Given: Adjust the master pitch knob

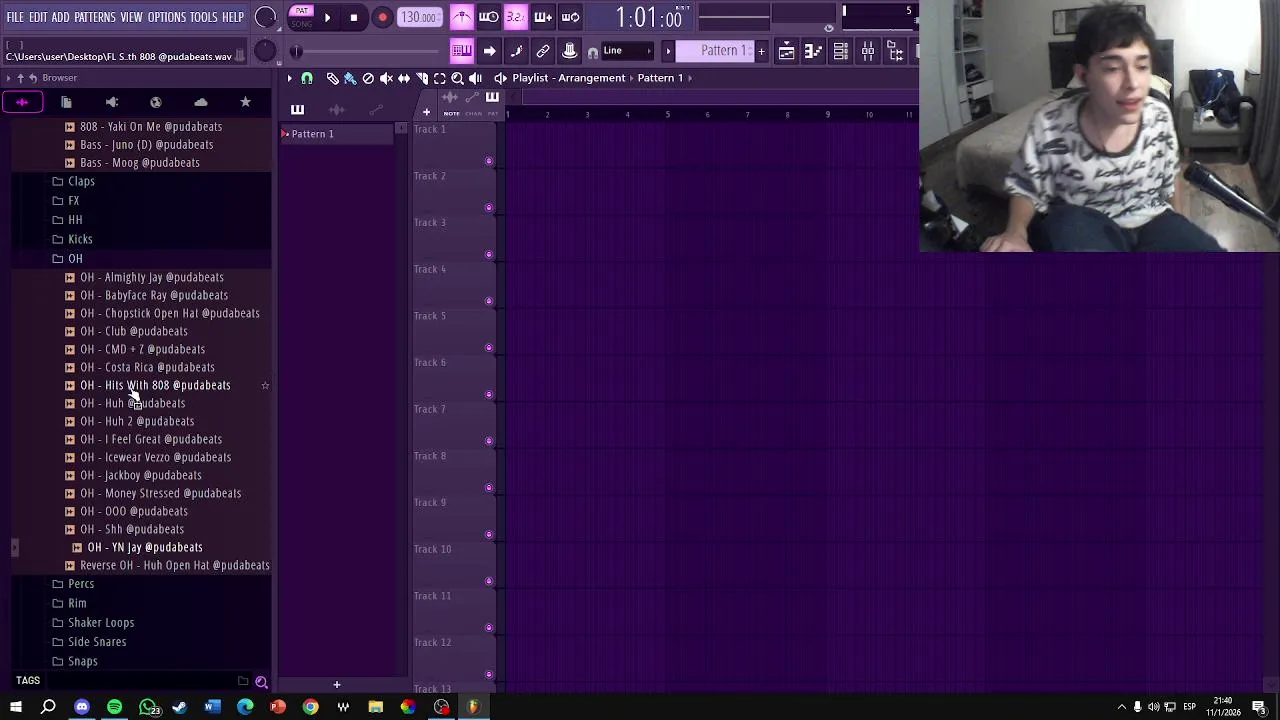Looking at the screenshot, I should [265, 51].
